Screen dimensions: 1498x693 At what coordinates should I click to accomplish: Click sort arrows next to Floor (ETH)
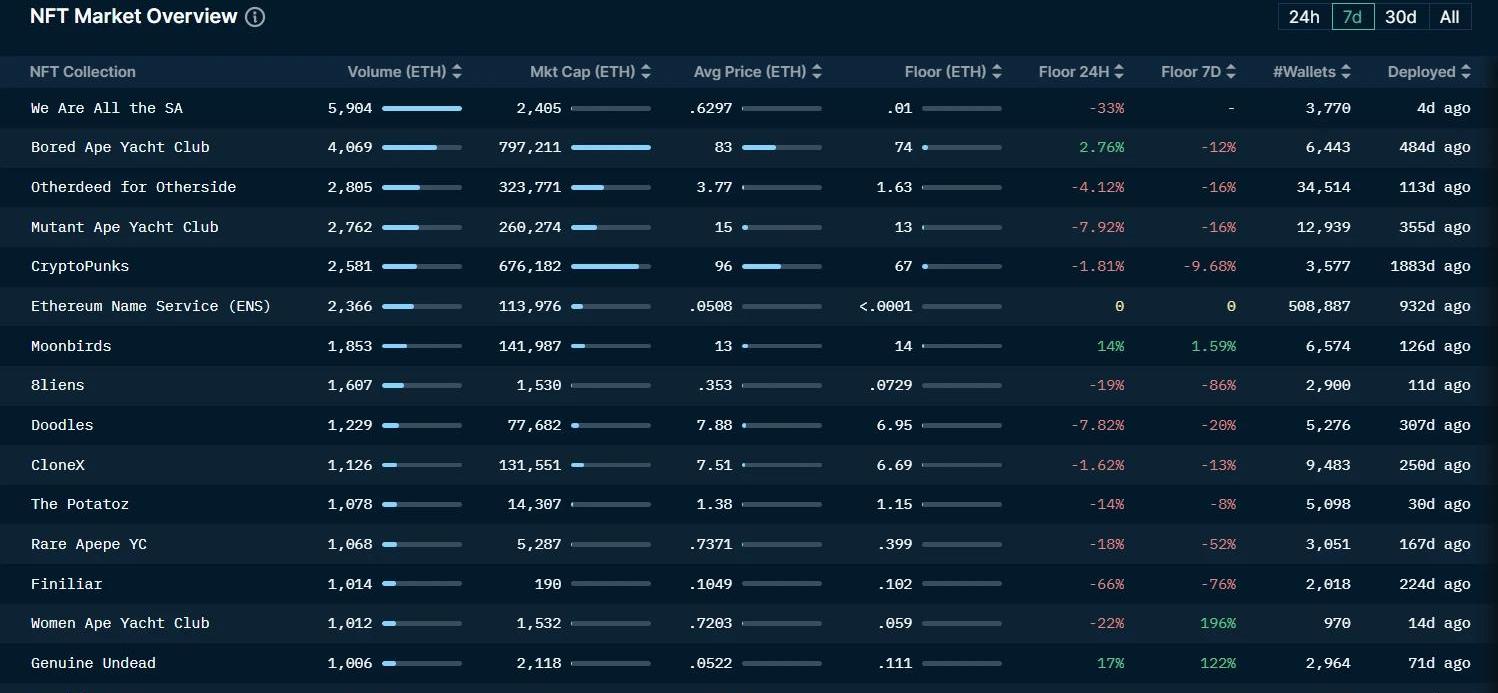tap(997, 72)
